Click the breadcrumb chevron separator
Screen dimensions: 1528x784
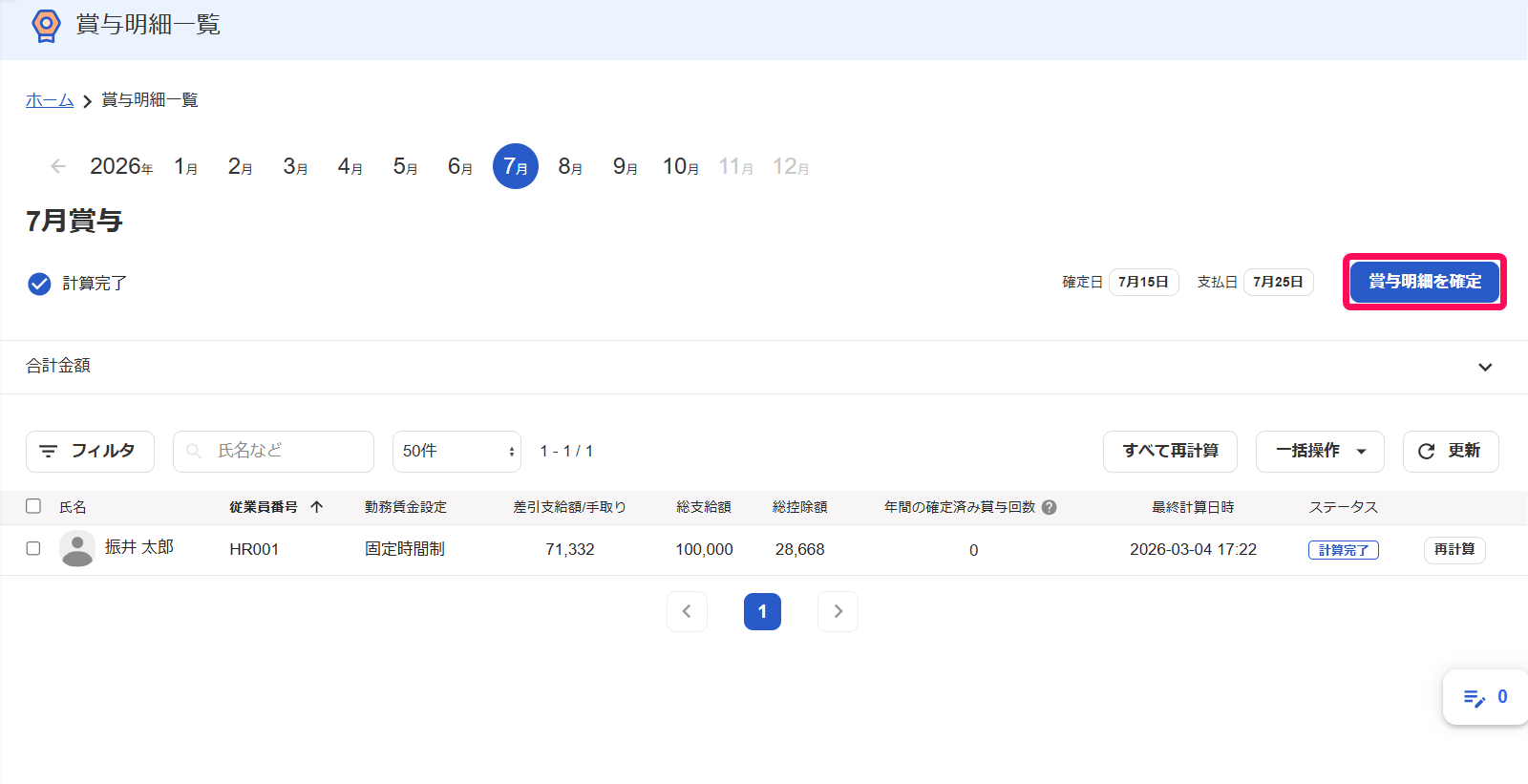pos(87,101)
